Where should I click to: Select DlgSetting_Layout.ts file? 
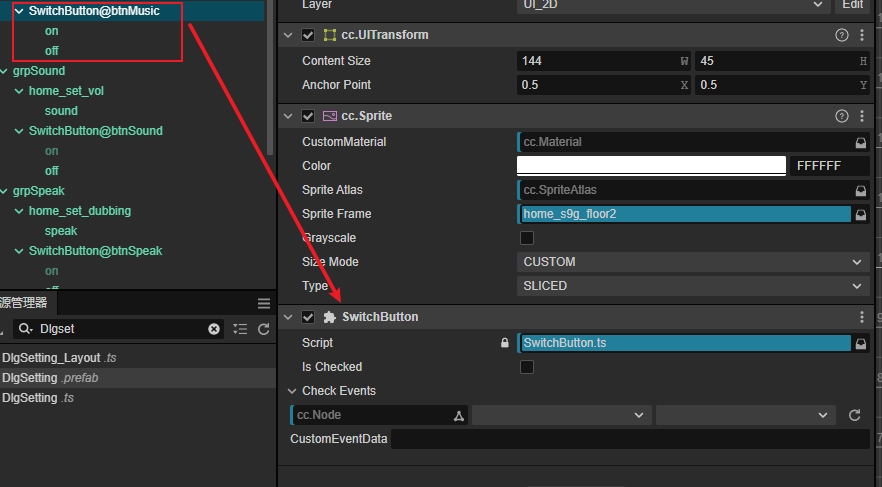point(59,358)
